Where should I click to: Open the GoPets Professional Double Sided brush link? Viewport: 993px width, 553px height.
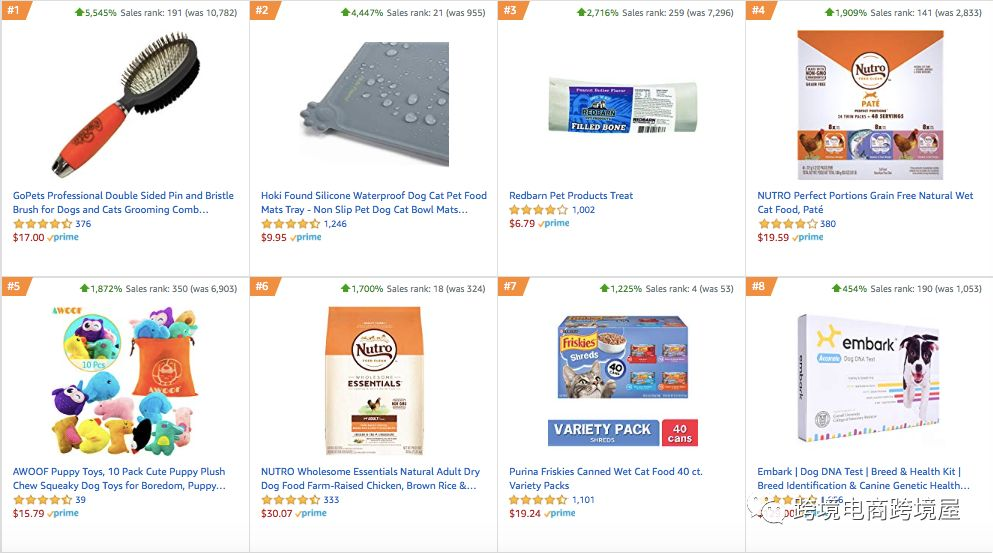123,203
